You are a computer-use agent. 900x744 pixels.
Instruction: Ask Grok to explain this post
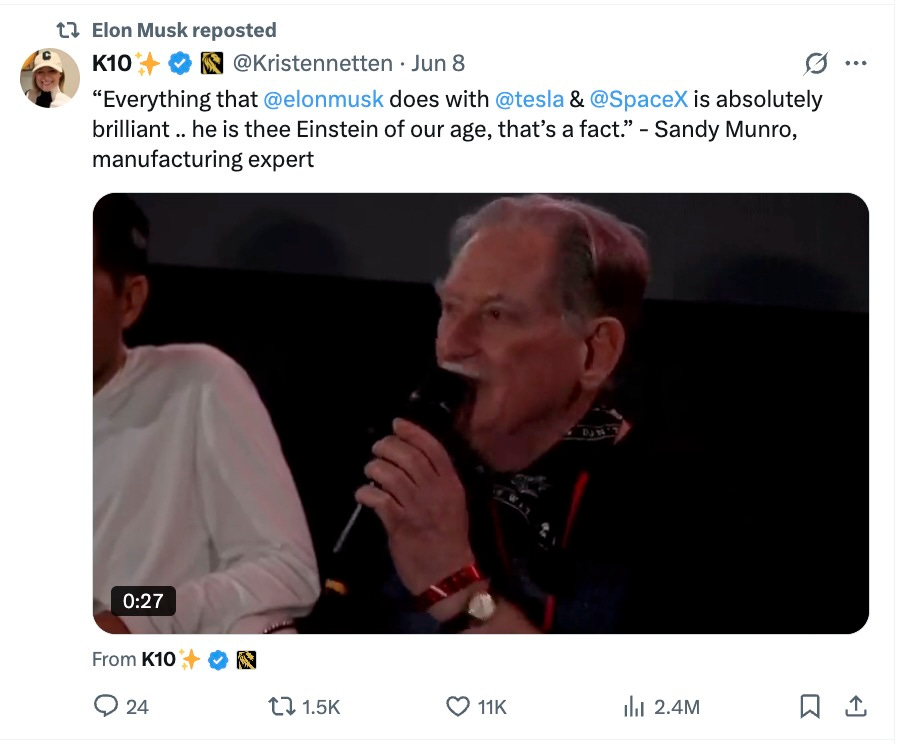tap(815, 63)
